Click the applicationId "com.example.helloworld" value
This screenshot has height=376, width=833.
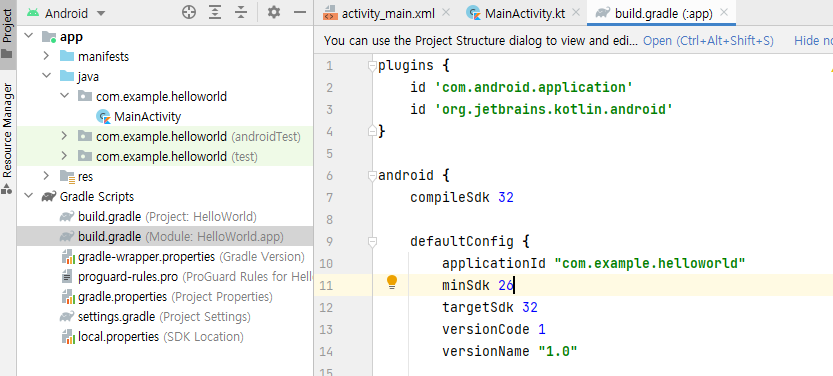click(650, 263)
